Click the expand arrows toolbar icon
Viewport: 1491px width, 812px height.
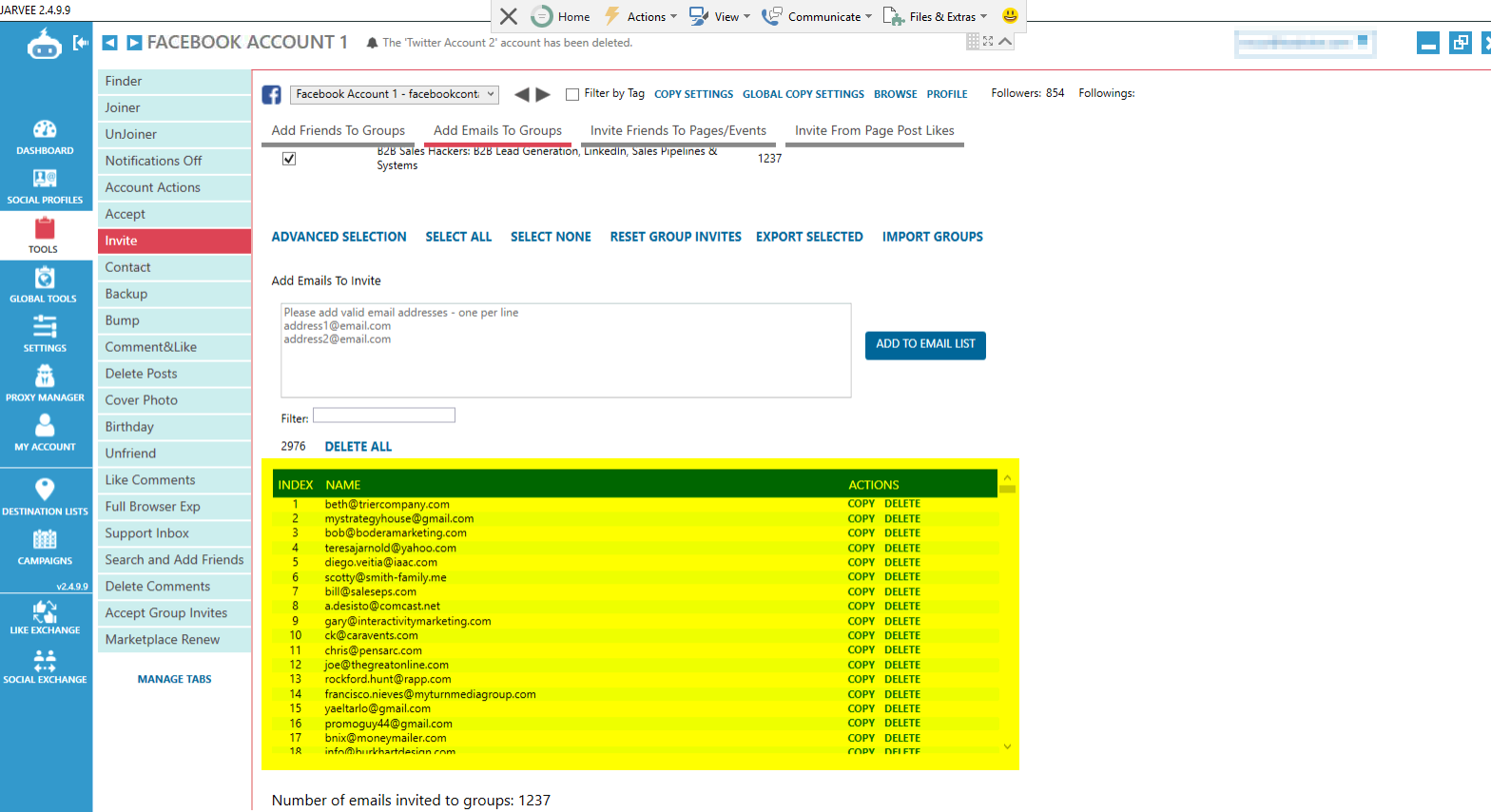pos(988,41)
